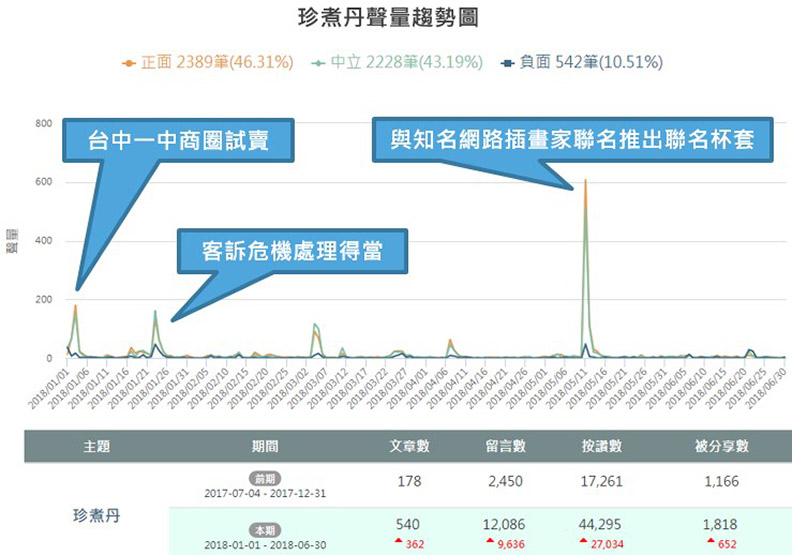
Task: Click the 台中一中商圈試賣 callout box
Action: coord(180,140)
